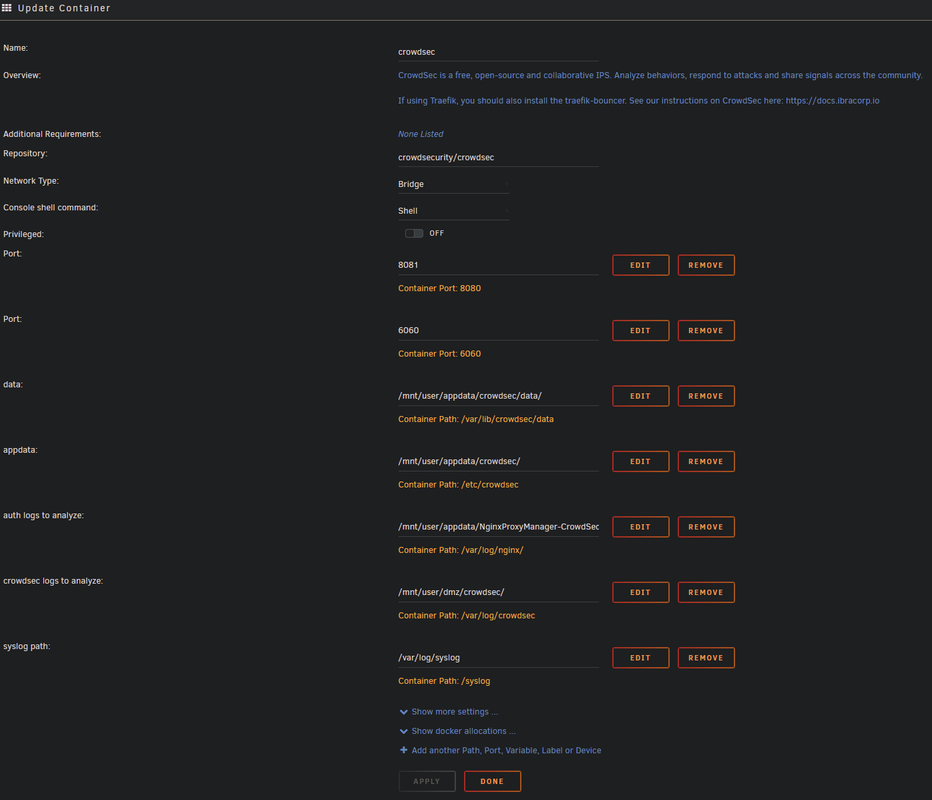Click the Done button
The width and height of the screenshot is (932, 800).
click(492, 781)
